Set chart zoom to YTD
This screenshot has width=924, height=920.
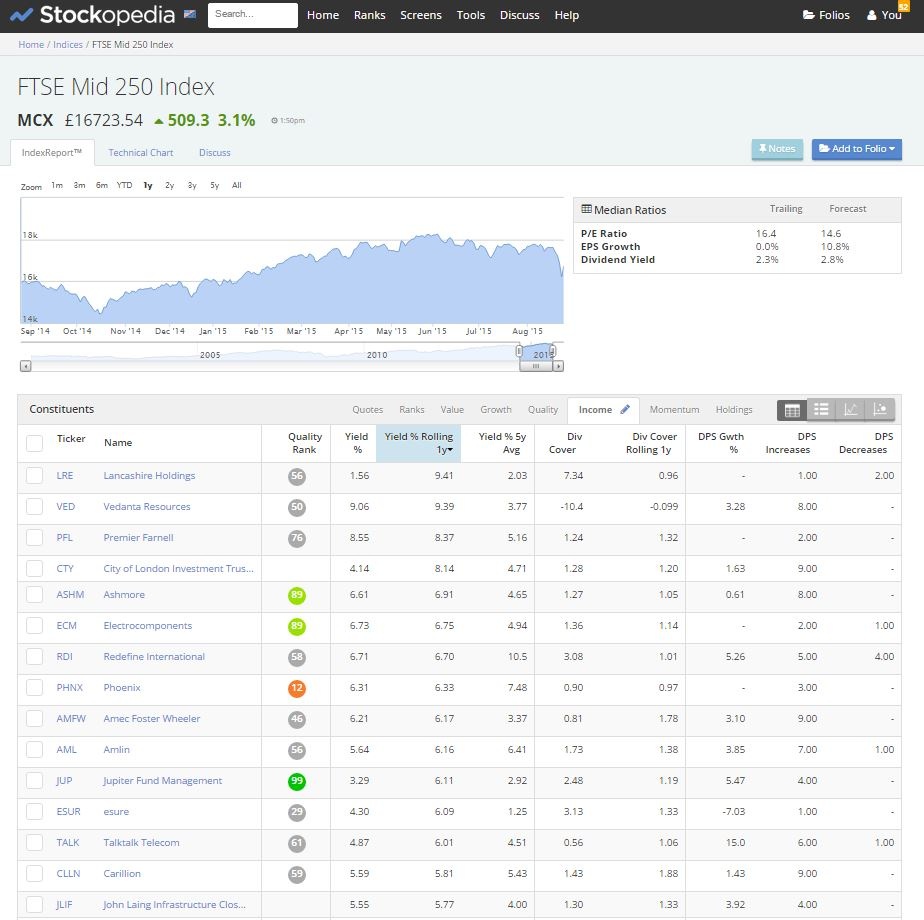click(x=124, y=185)
